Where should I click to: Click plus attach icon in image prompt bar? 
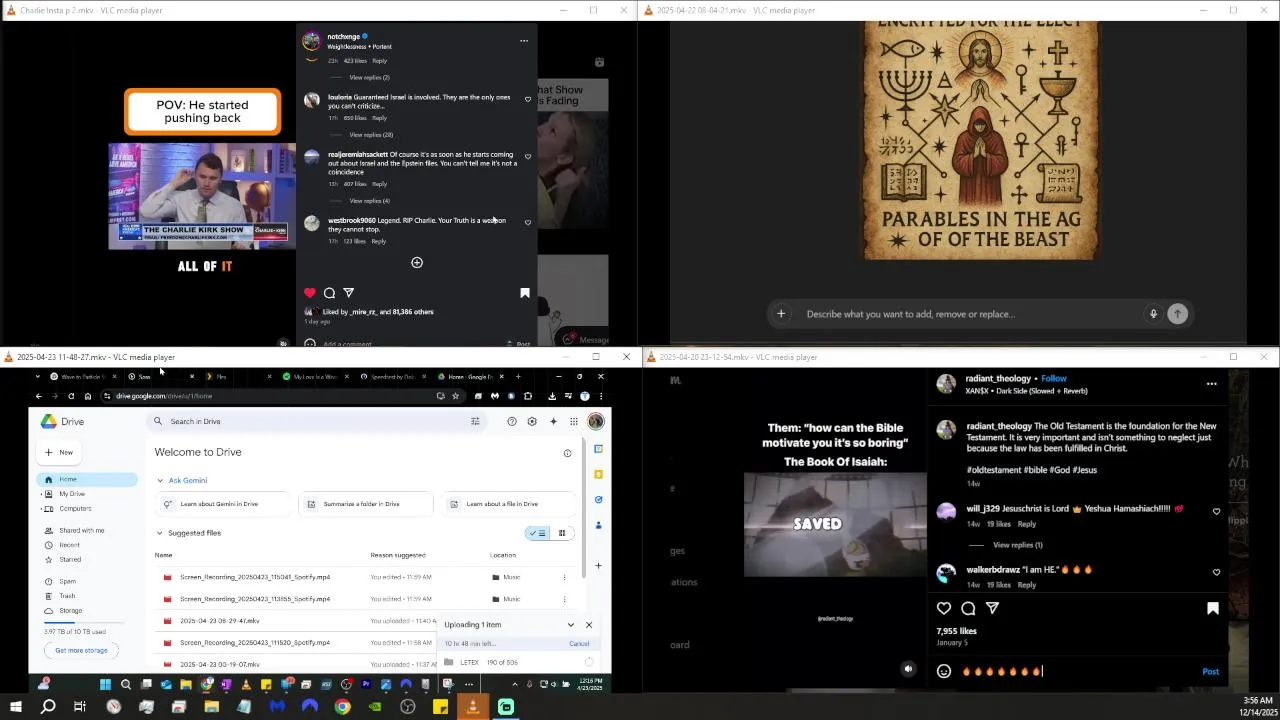781,314
